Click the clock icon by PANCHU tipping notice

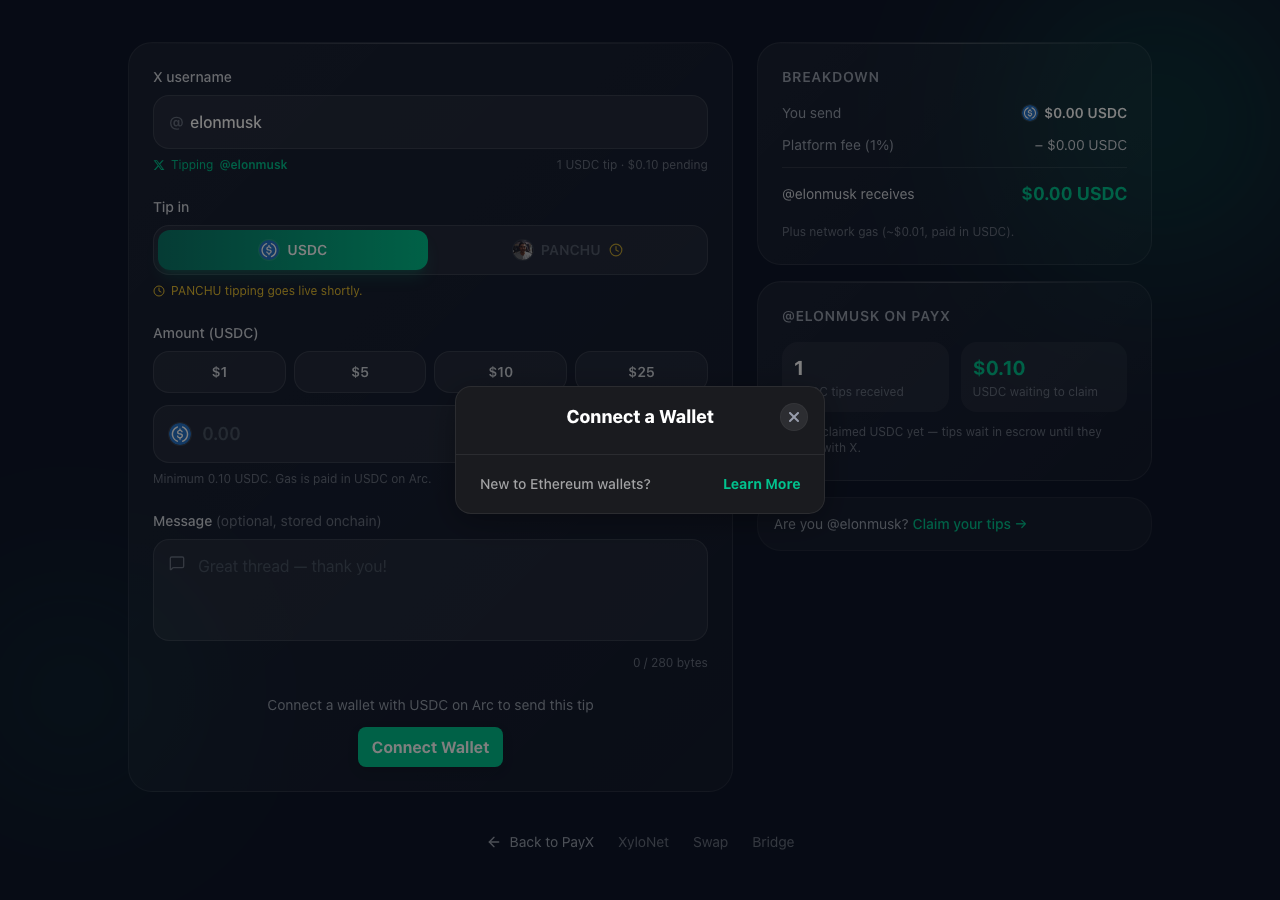click(x=159, y=291)
